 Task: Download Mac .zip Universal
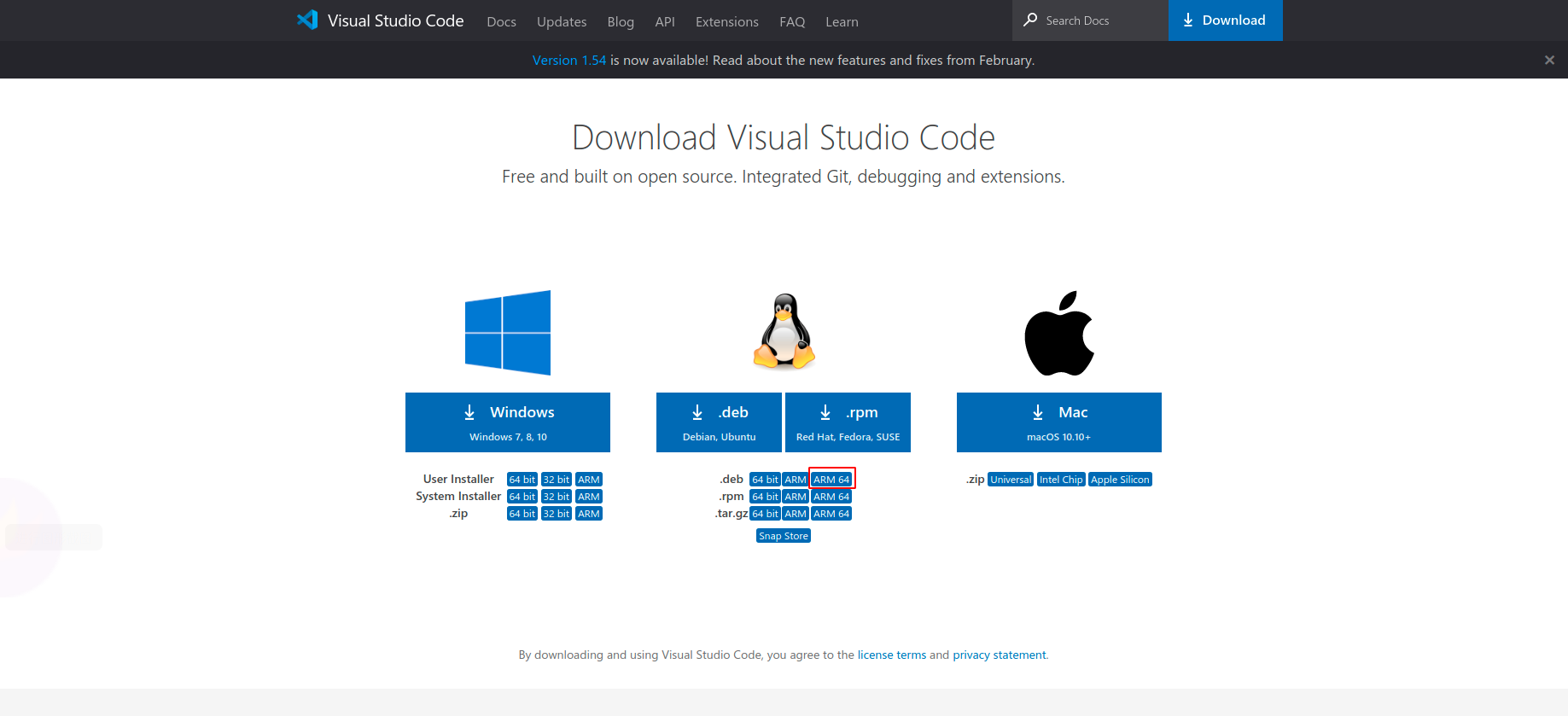1011,480
